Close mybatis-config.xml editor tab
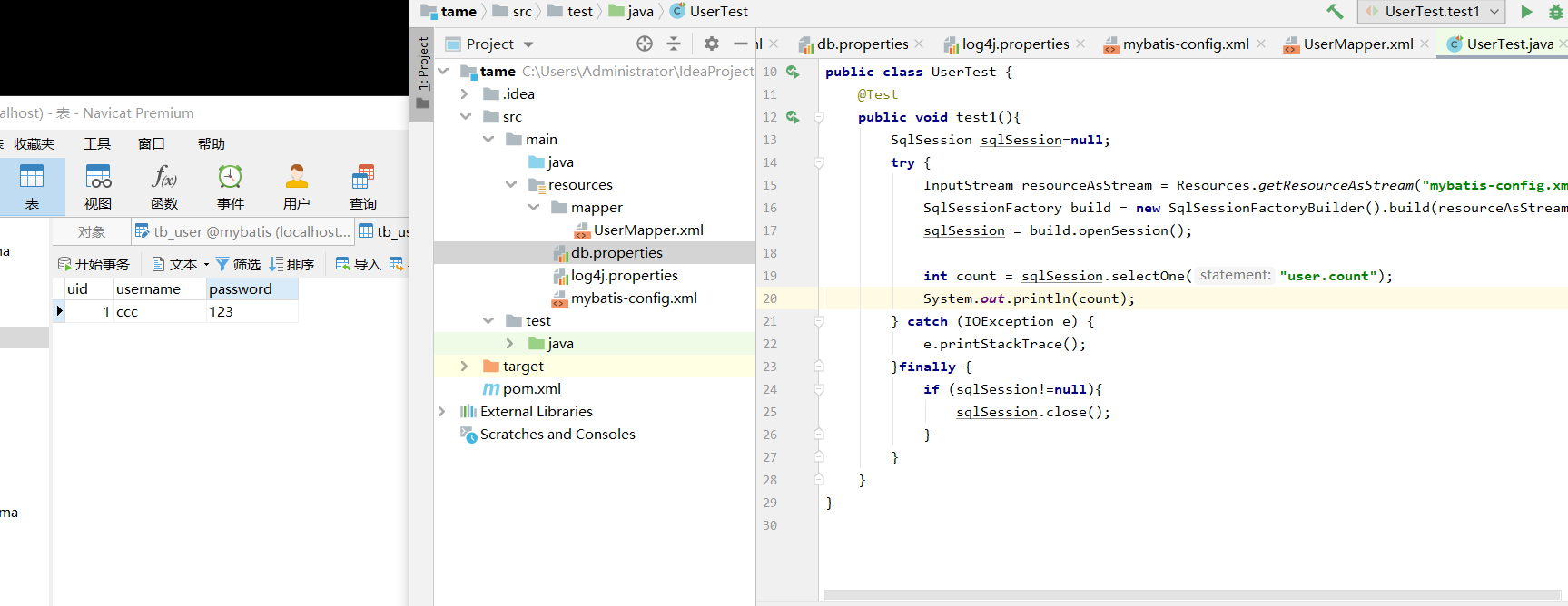Screen dimensions: 1568x606 pyautogui.click(x=1261, y=44)
